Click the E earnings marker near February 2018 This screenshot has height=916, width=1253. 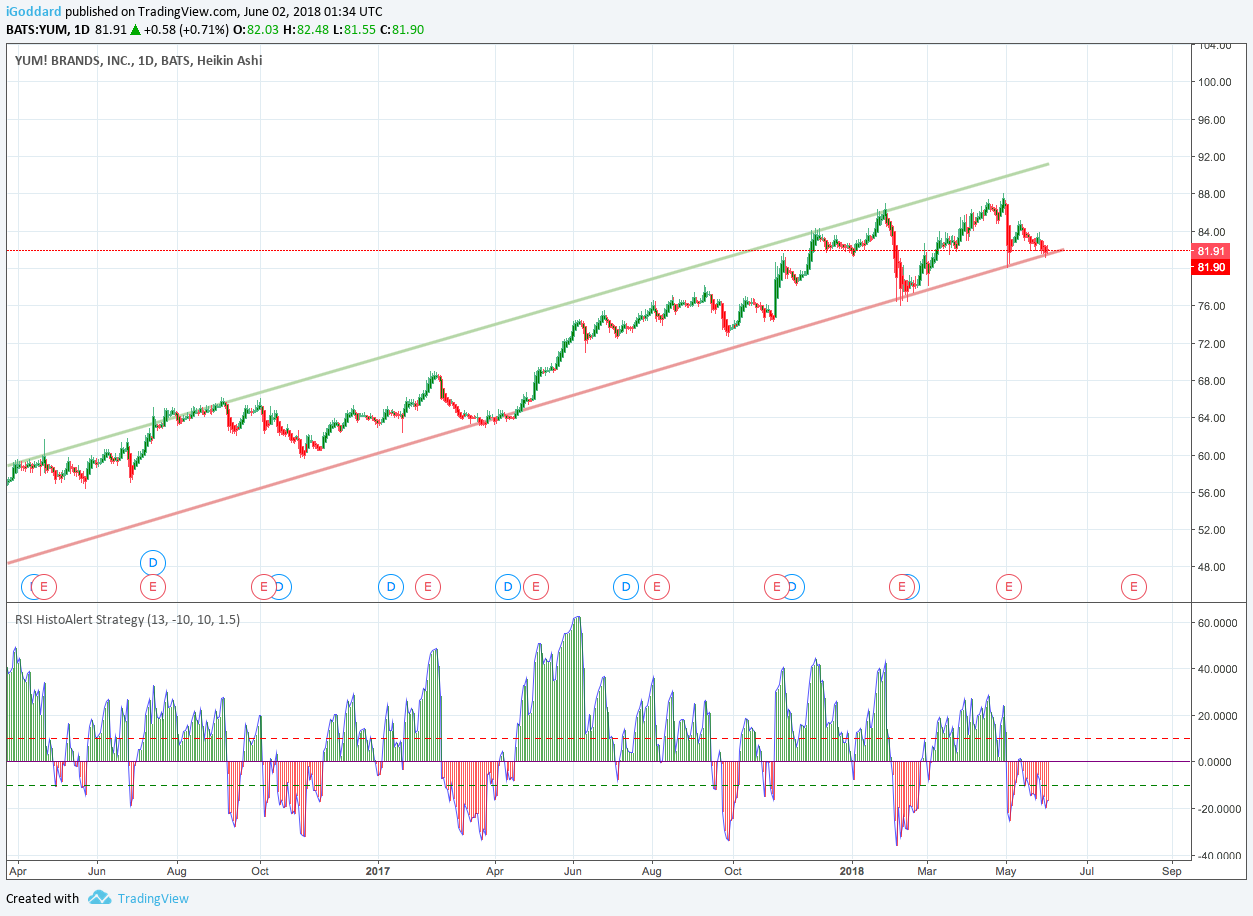click(x=902, y=587)
